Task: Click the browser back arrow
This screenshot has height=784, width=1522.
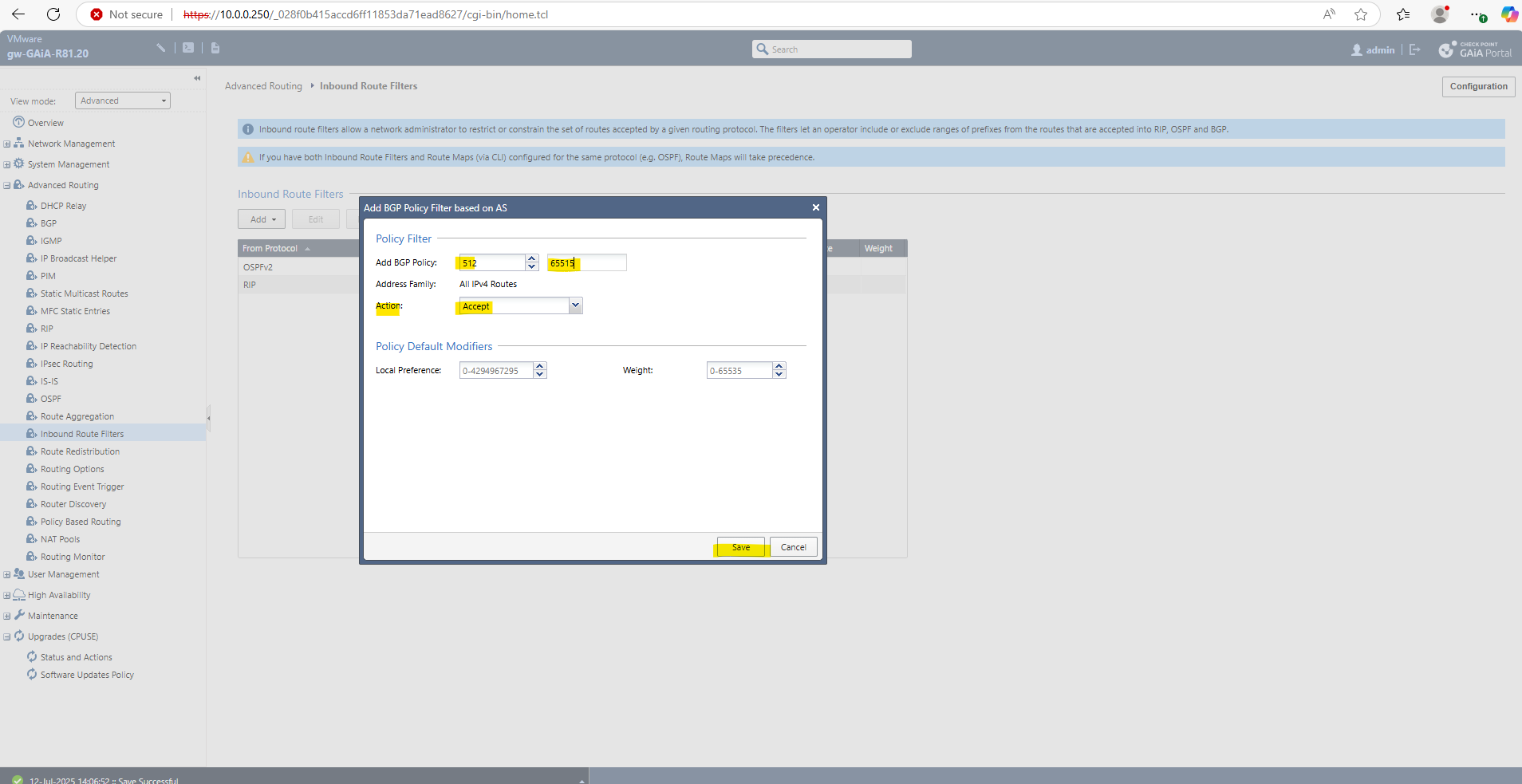Action: tap(18, 14)
